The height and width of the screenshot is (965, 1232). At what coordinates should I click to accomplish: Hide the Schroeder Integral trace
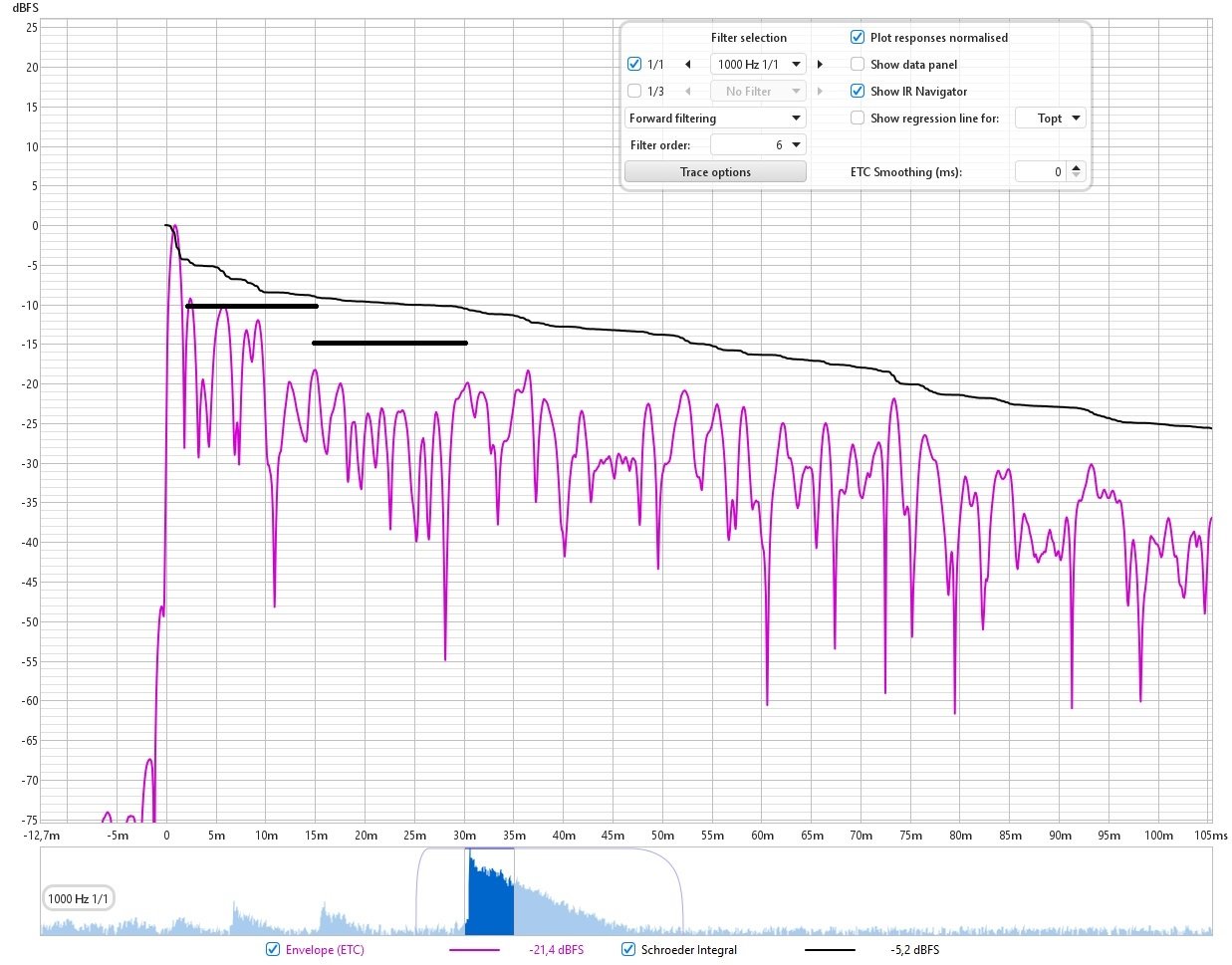pos(628,950)
